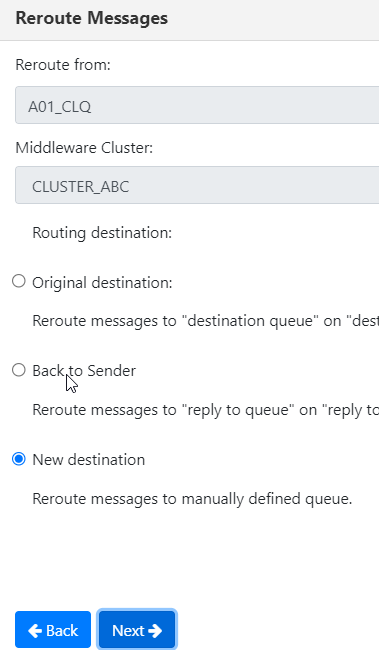
Task: Return to previous step via Back button
Action: pyautogui.click(x=53, y=630)
